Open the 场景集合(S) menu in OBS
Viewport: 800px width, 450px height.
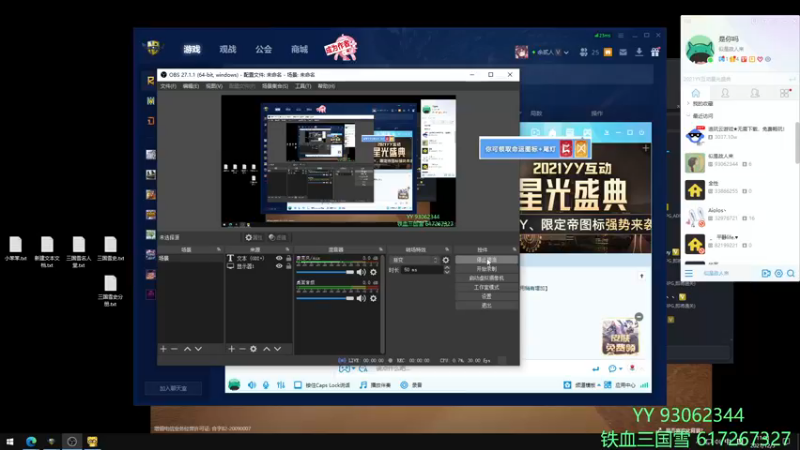pyautogui.click(x=275, y=86)
